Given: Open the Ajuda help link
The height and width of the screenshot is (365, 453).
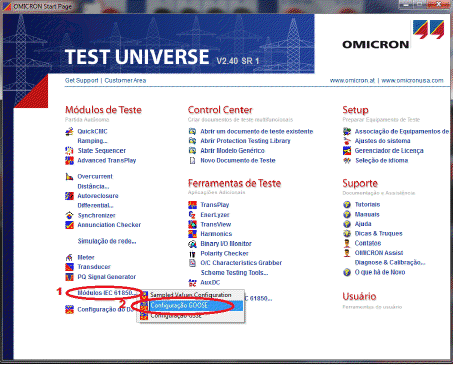Looking at the screenshot, I should (x=363, y=224).
